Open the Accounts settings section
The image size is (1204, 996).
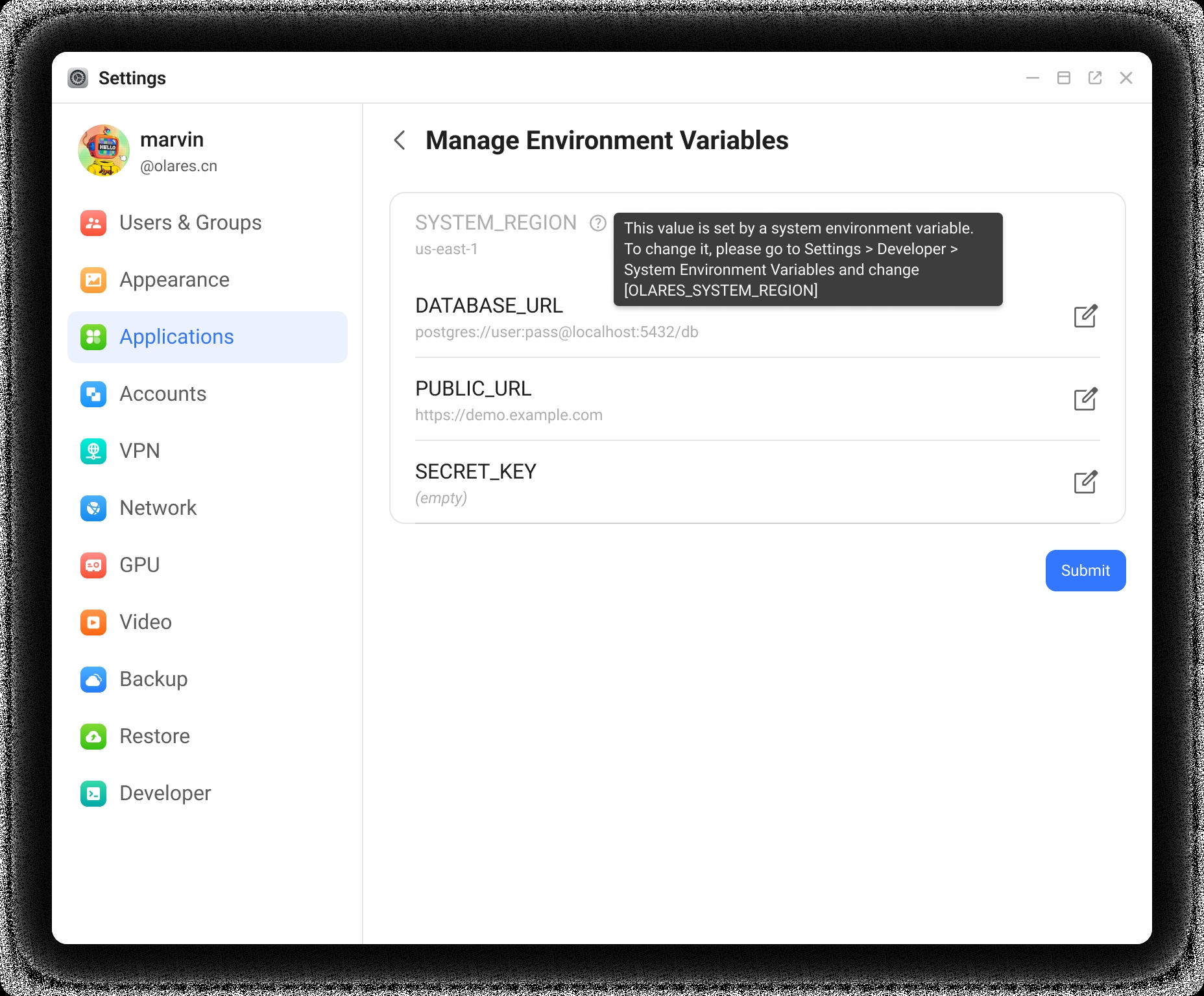point(93,394)
